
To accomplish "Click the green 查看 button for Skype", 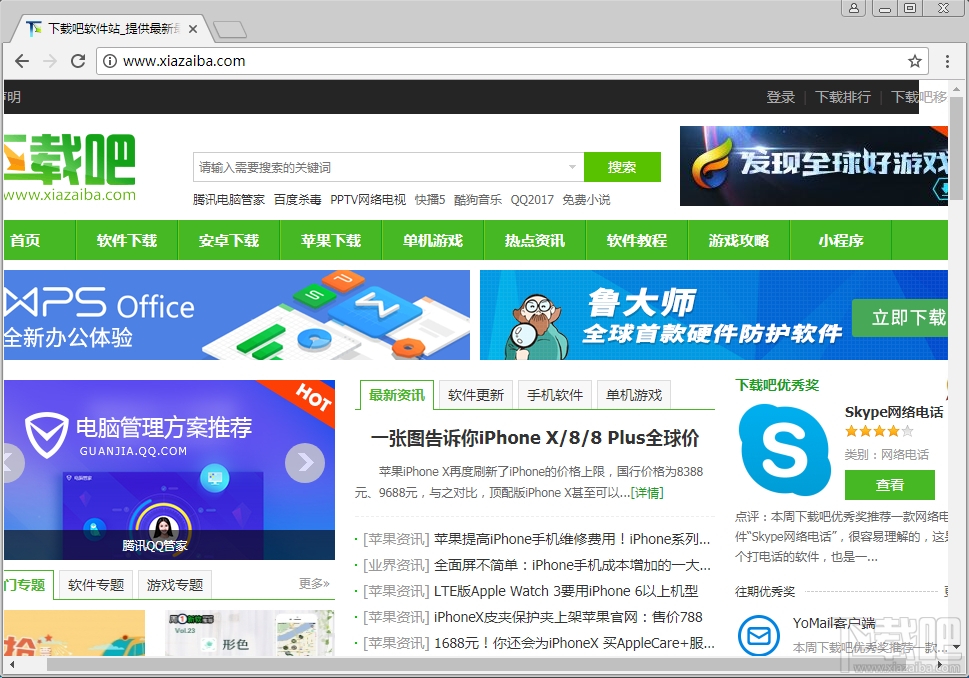I will click(x=889, y=485).
